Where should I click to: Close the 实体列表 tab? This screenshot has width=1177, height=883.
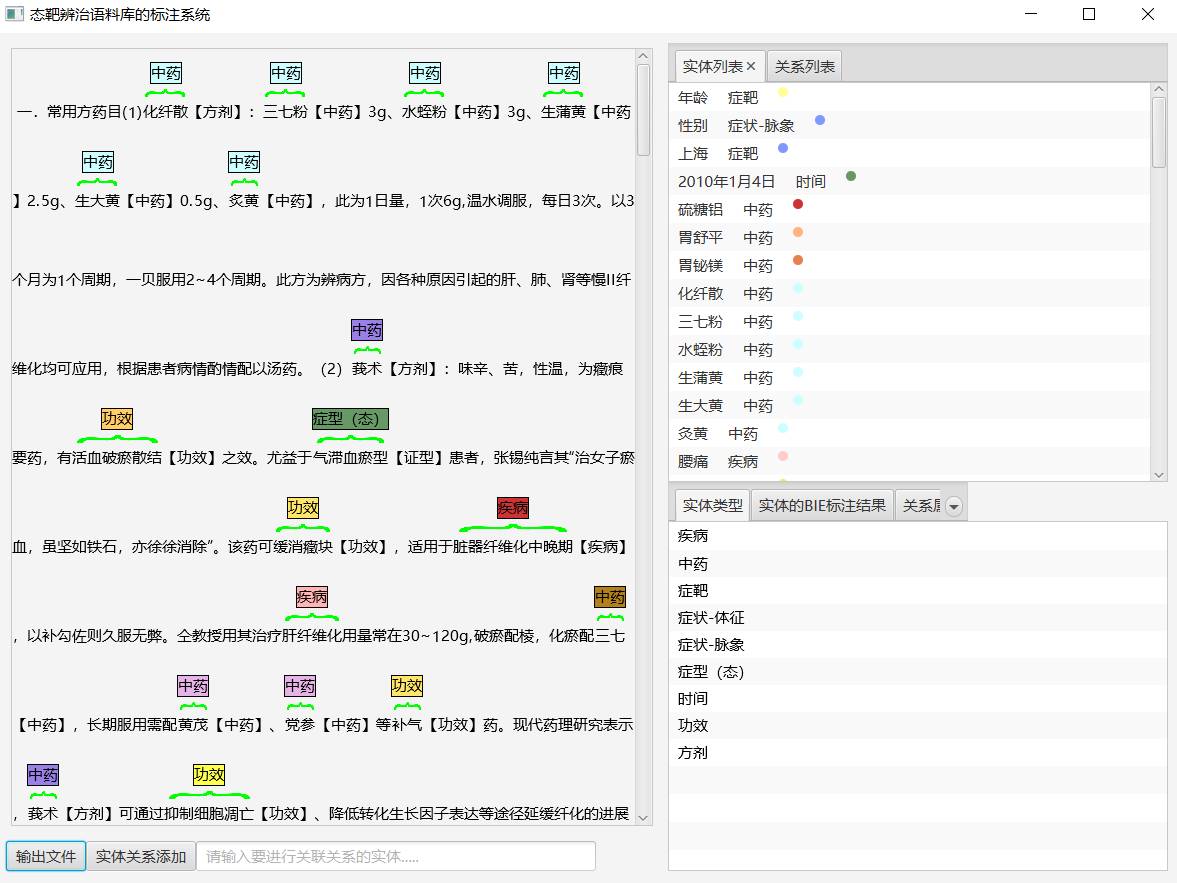coord(751,67)
